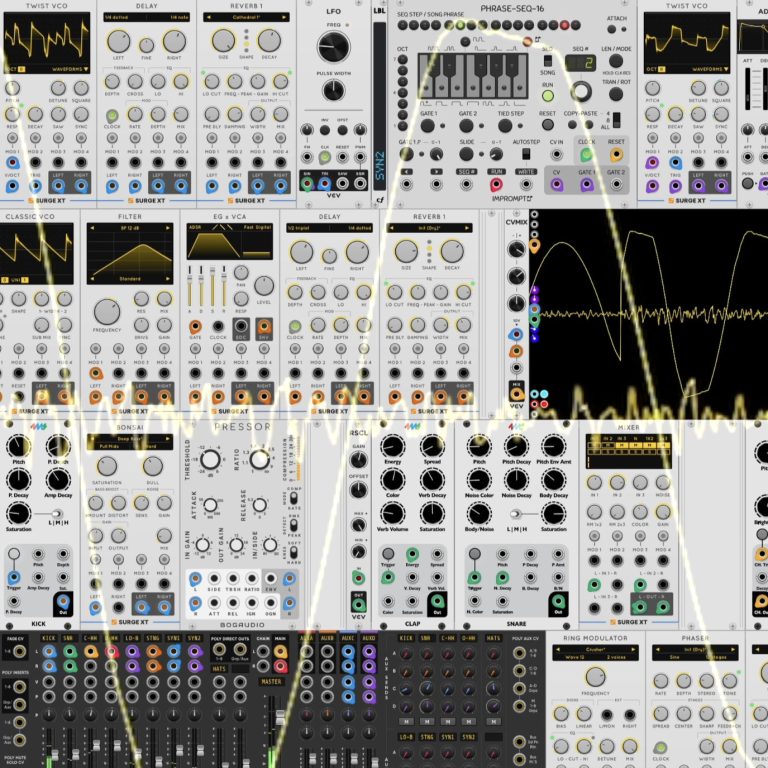Click the MASTER fader on mixer
This screenshot has width=768, height=768.
280,718
